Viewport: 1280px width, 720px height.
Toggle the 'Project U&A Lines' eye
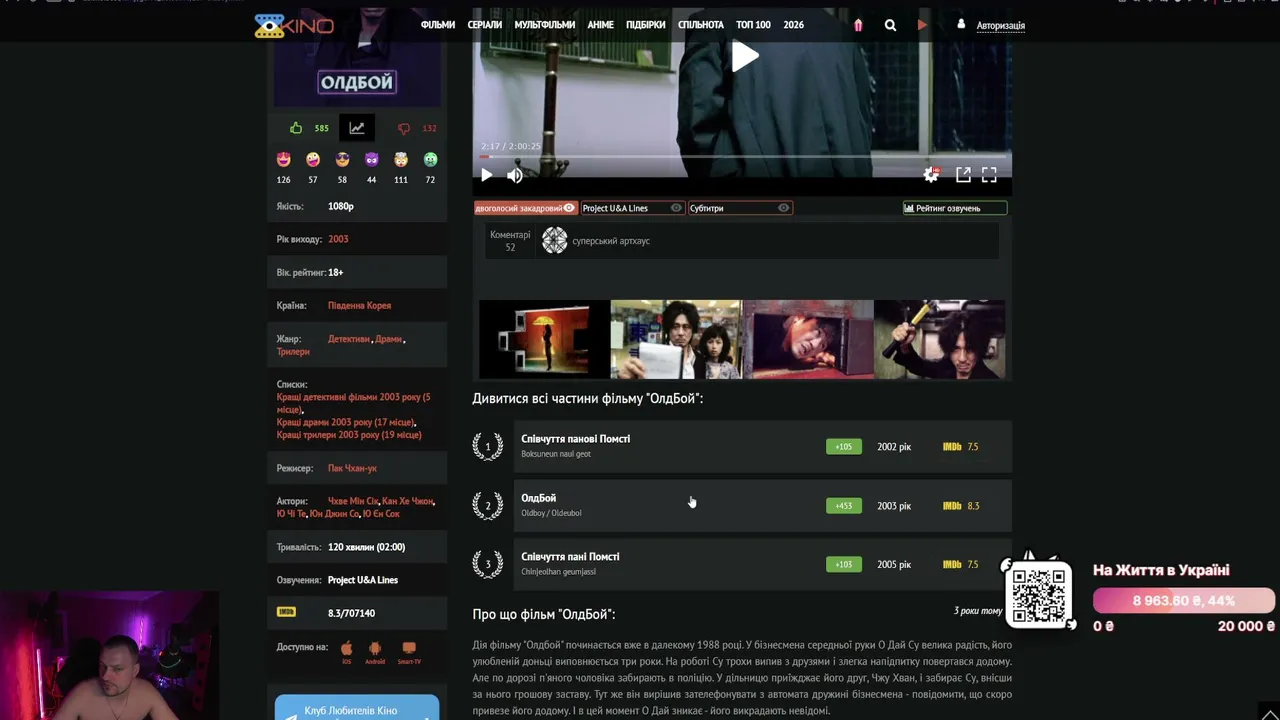coord(676,208)
